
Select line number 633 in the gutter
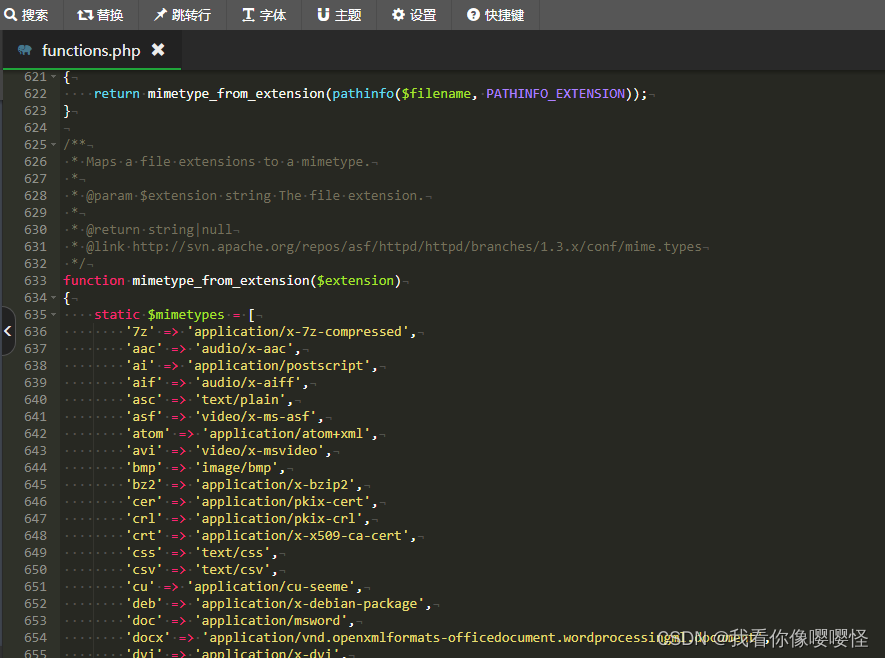[x=35, y=280]
